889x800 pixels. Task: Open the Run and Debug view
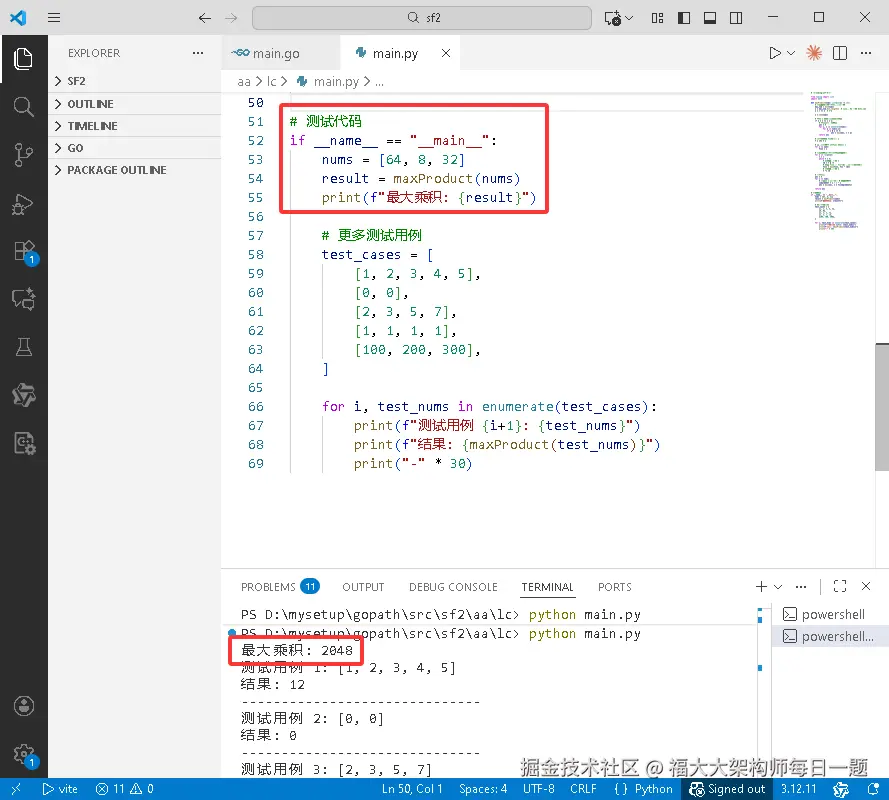[23, 204]
